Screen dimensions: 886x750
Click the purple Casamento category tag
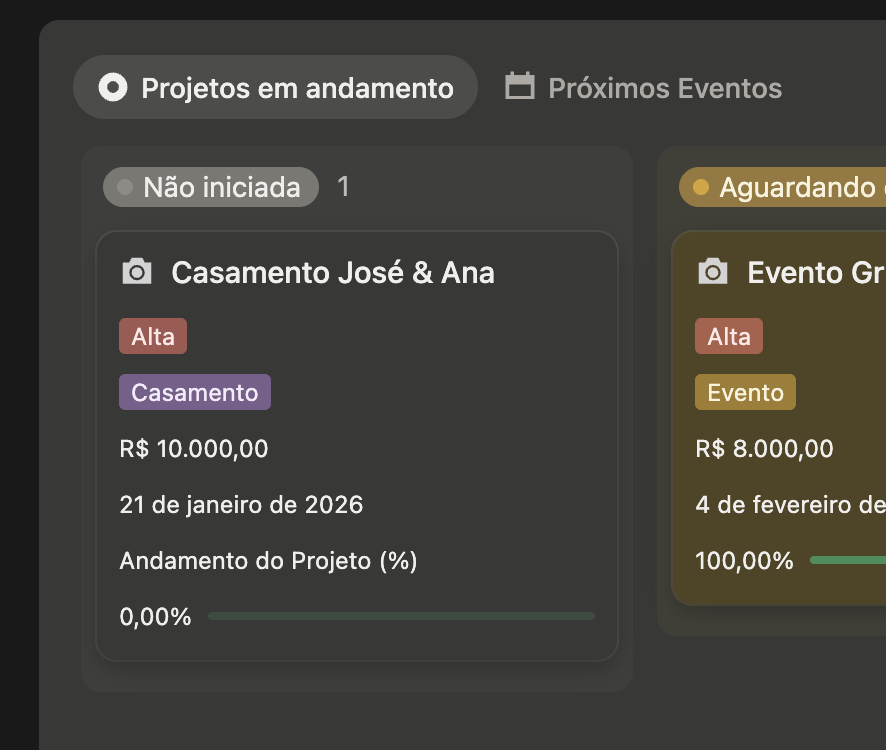pos(195,393)
